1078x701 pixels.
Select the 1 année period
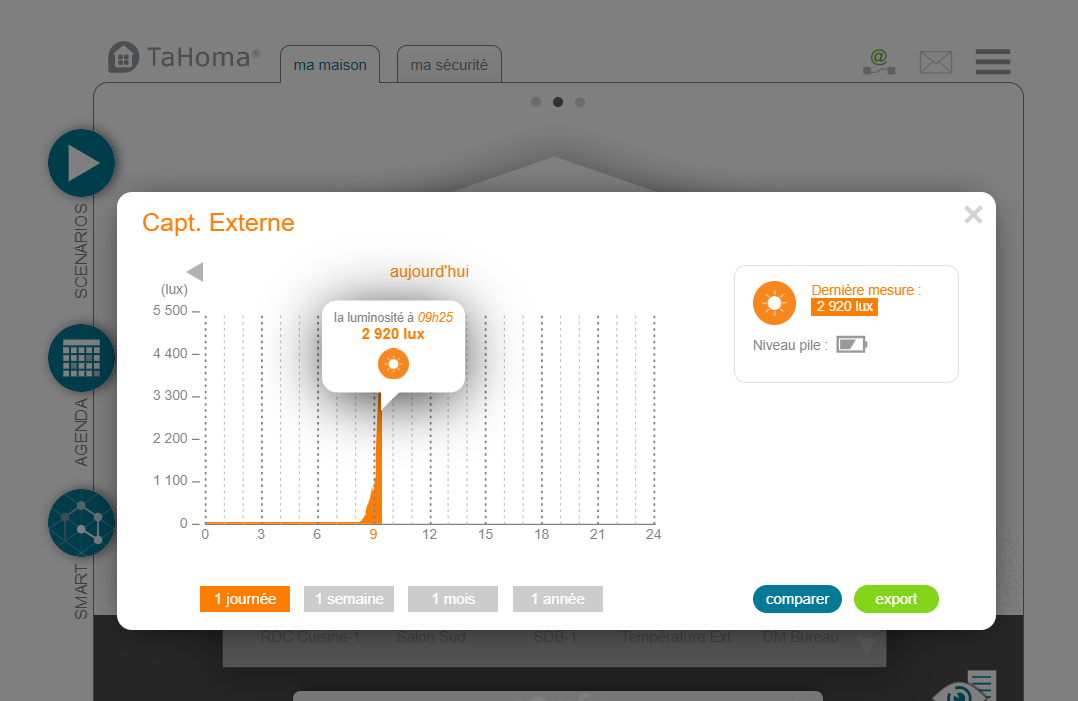click(x=557, y=599)
